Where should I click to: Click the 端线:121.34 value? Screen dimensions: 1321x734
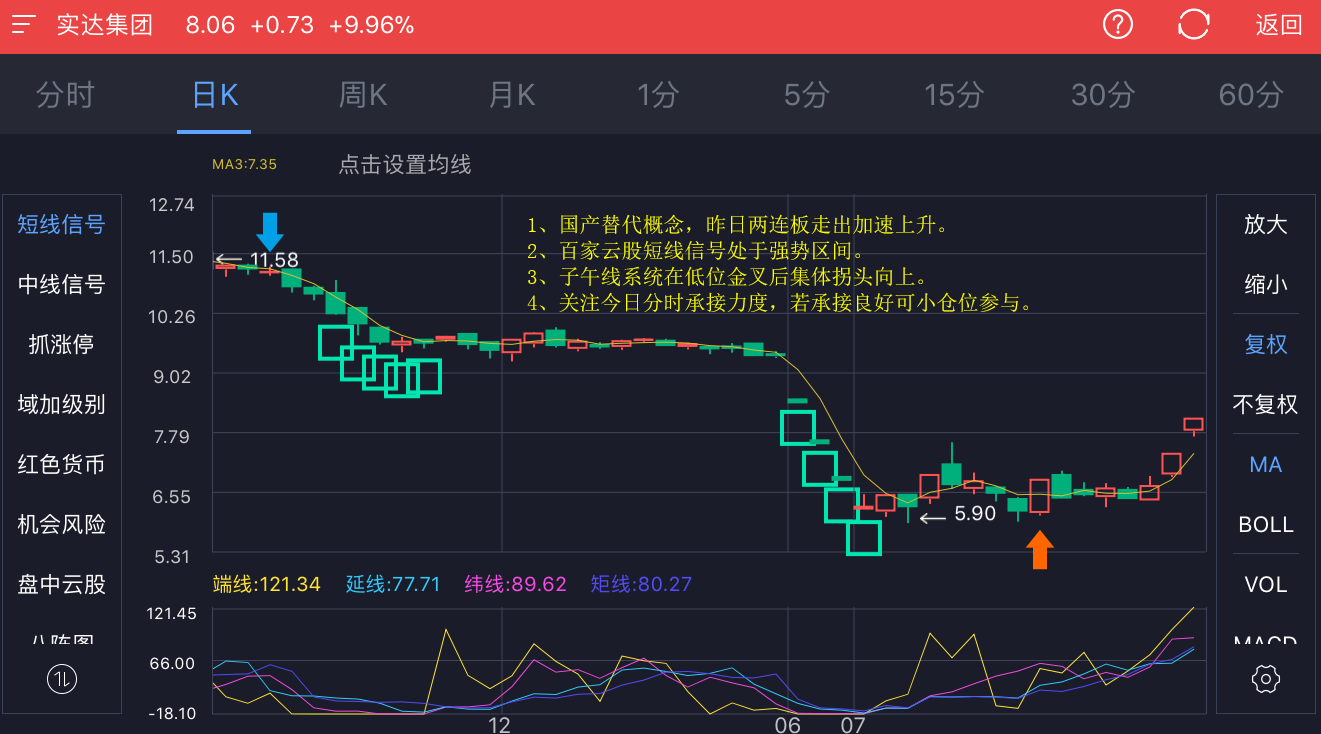coord(267,584)
